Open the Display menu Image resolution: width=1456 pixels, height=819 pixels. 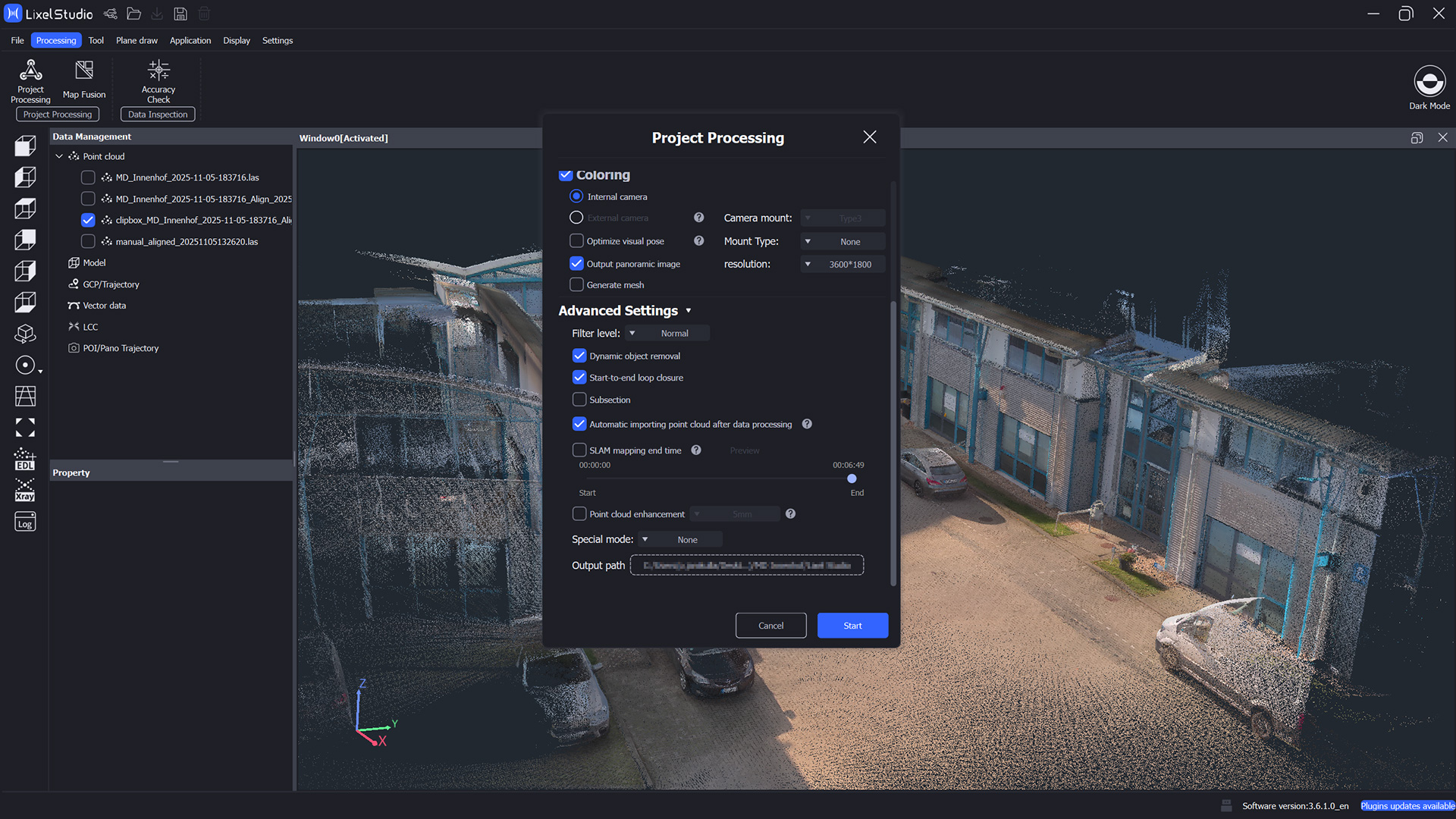point(236,40)
